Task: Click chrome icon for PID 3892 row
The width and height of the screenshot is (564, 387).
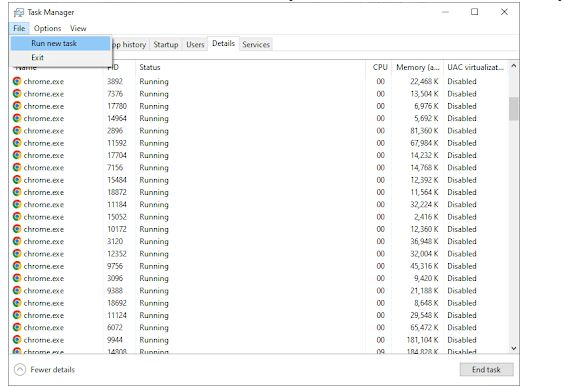Action: 17,81
